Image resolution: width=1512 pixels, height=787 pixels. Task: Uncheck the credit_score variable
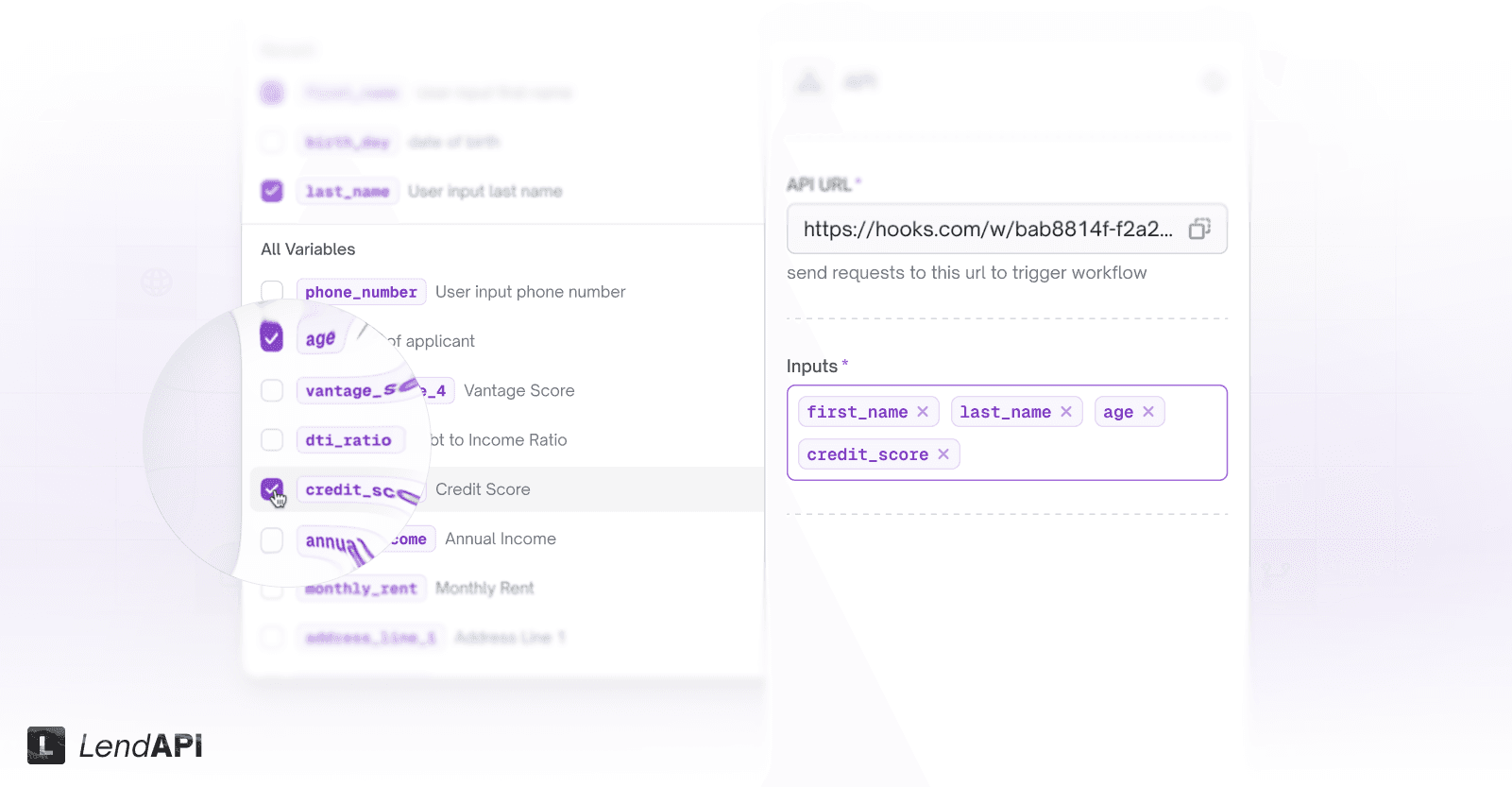273,489
